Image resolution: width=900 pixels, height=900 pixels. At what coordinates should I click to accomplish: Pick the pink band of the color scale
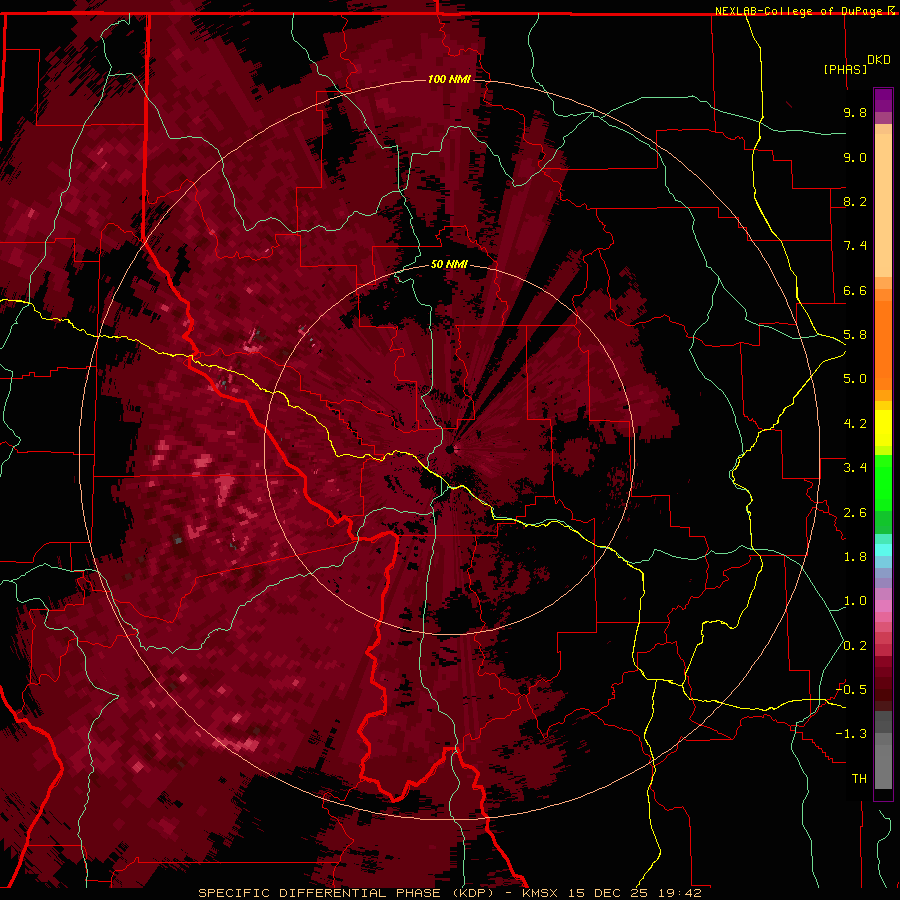click(883, 606)
